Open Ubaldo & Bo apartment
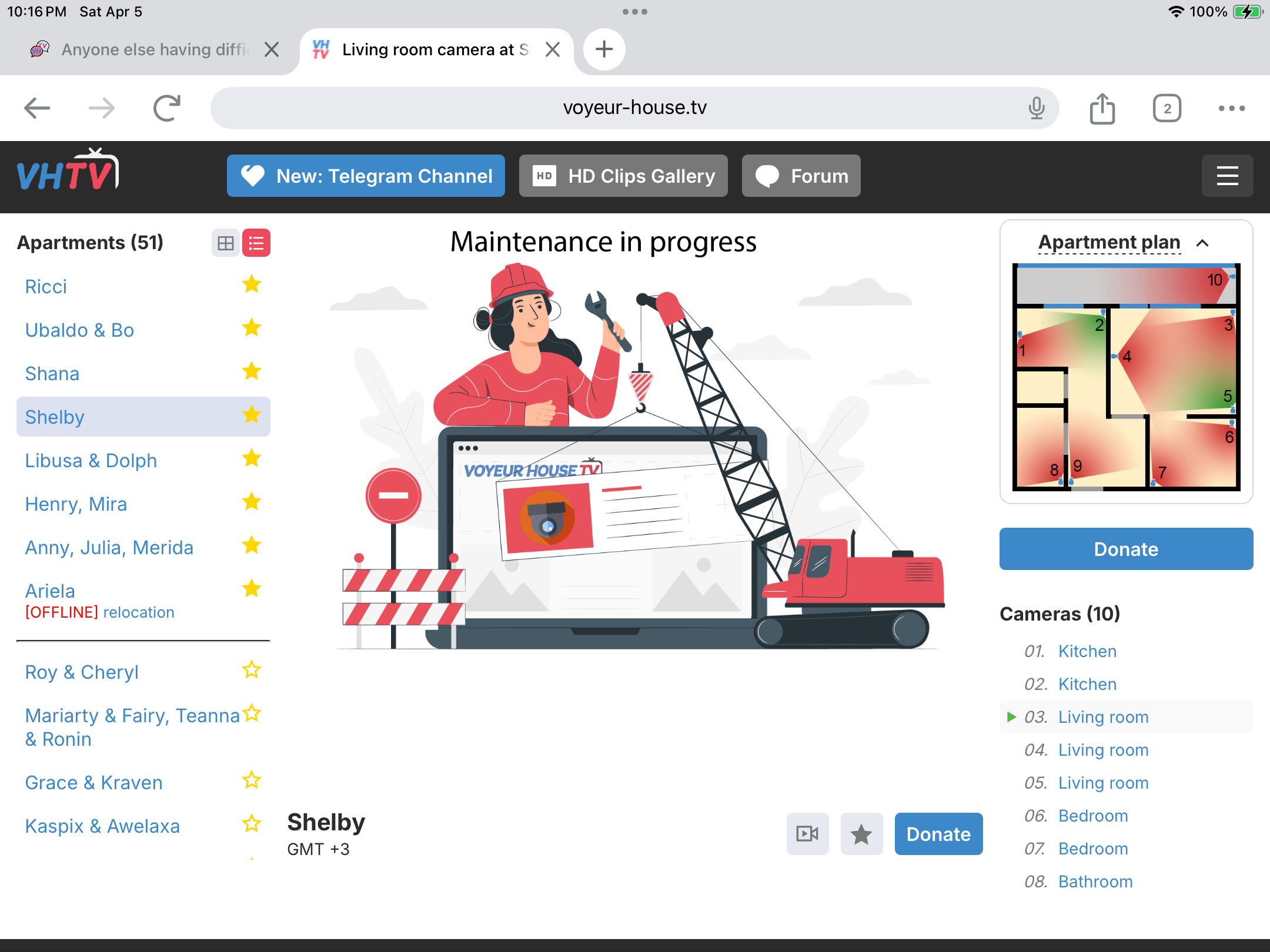The height and width of the screenshot is (952, 1270). pyautogui.click(x=79, y=330)
